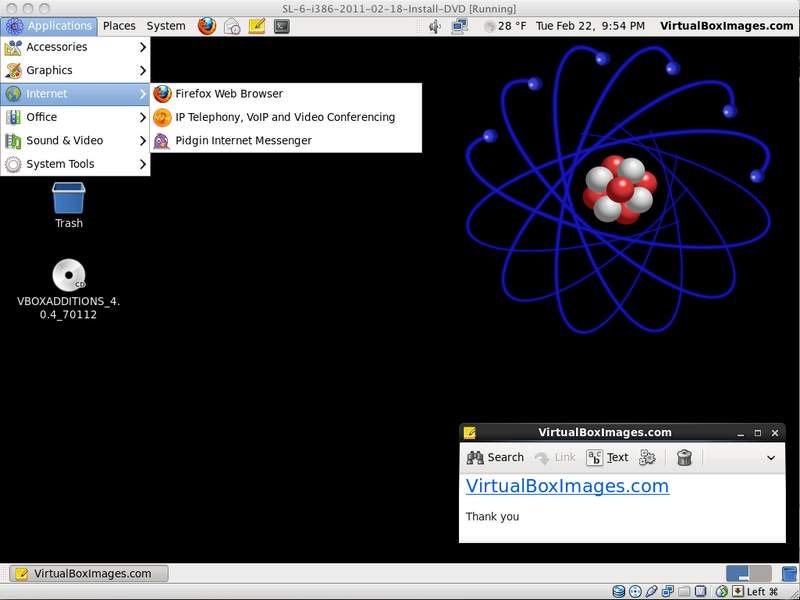The image size is (800, 600).
Task: Launch Firefox from the top panel icon
Action: pos(207,26)
